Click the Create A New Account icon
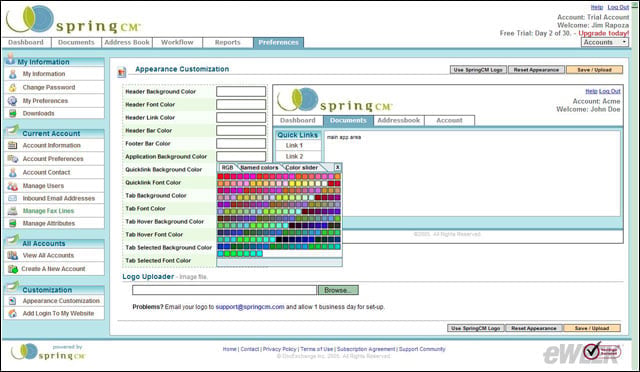The image size is (640, 372). coord(13,269)
